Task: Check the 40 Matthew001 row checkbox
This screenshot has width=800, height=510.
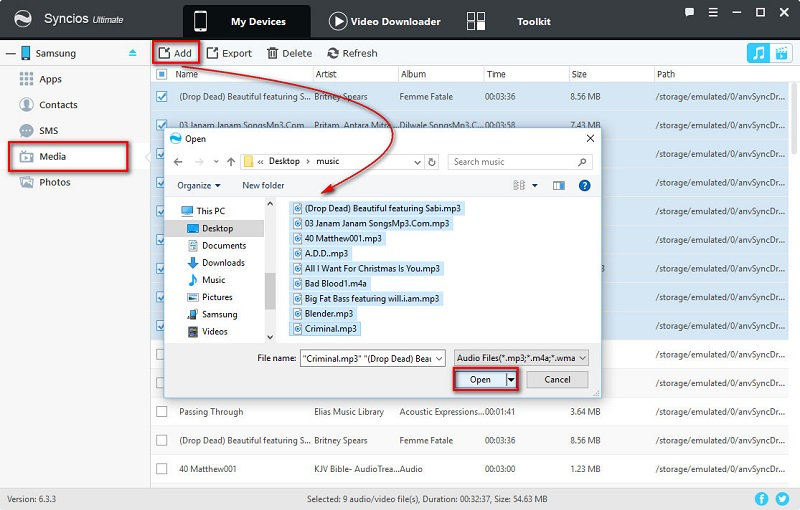Action: (162, 469)
